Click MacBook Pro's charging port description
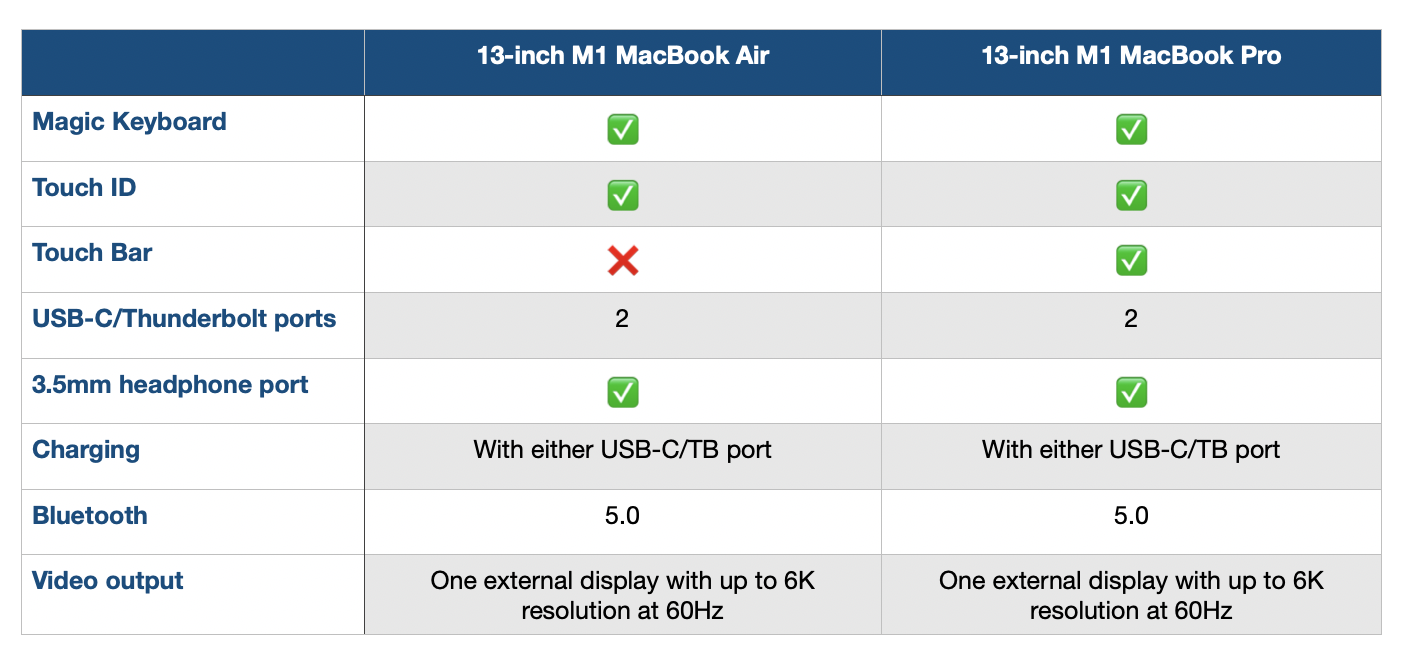This screenshot has width=1406, height=666. [x=1131, y=450]
